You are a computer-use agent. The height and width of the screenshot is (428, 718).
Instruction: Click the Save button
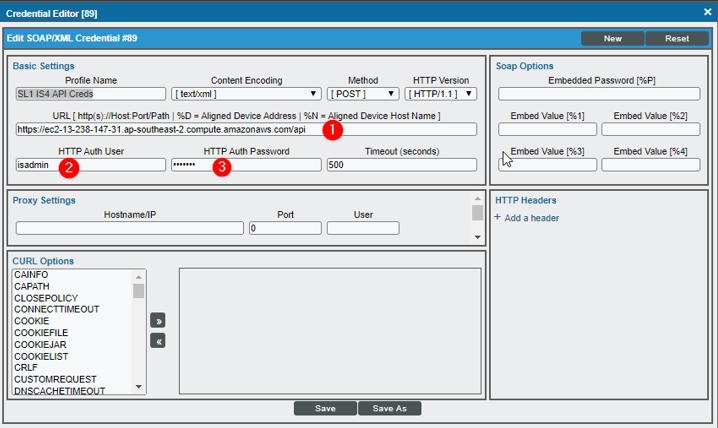click(325, 408)
